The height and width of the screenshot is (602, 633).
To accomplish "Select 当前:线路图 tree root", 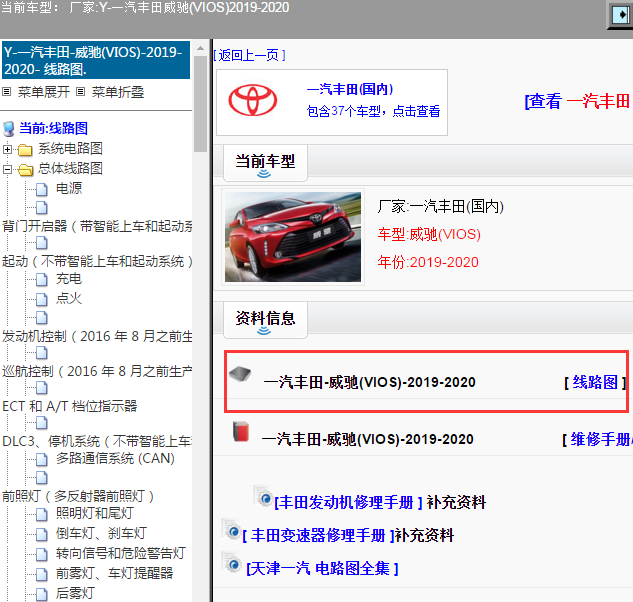I will (53, 129).
